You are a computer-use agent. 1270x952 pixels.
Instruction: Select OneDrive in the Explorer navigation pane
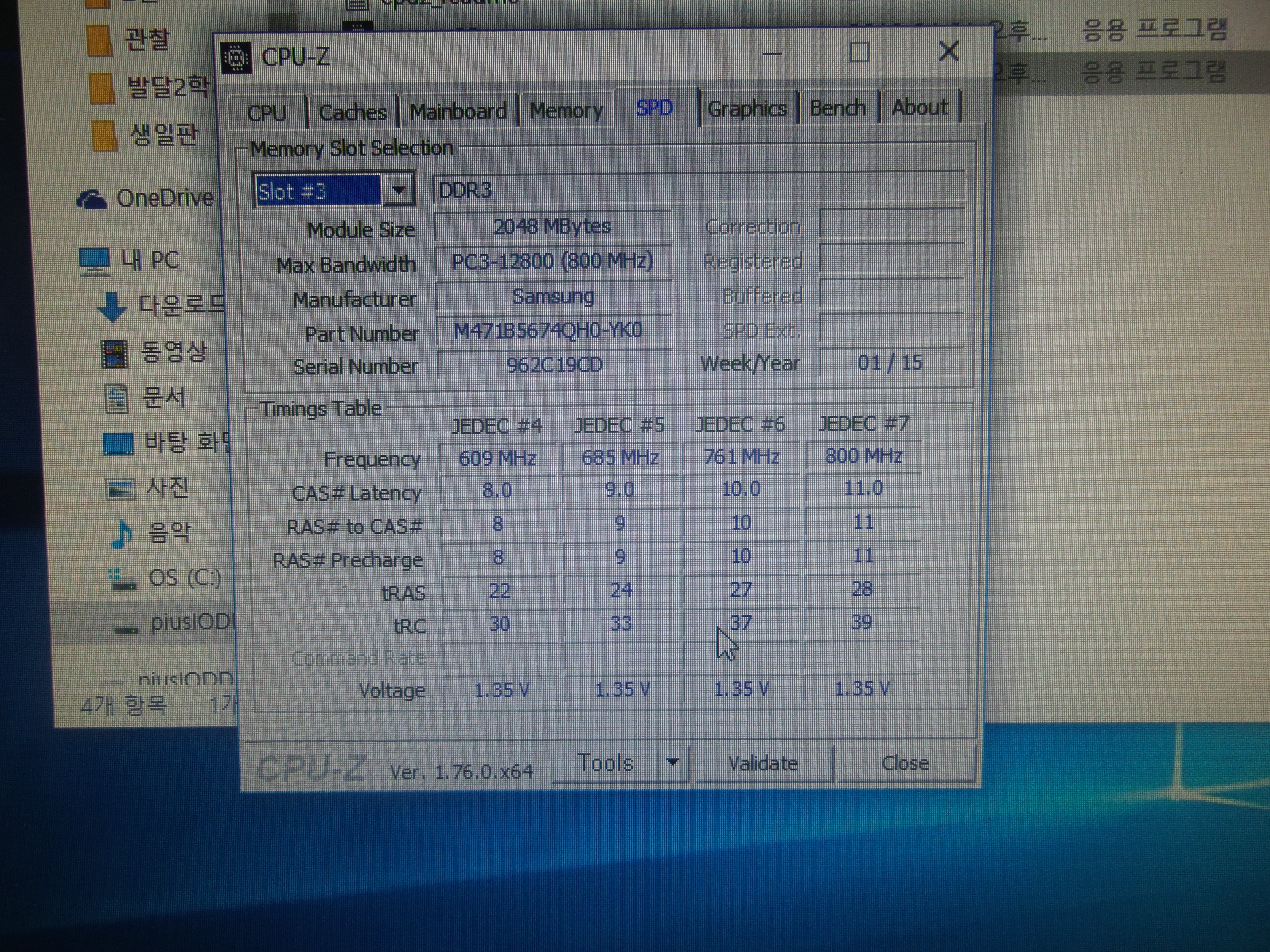[165, 199]
